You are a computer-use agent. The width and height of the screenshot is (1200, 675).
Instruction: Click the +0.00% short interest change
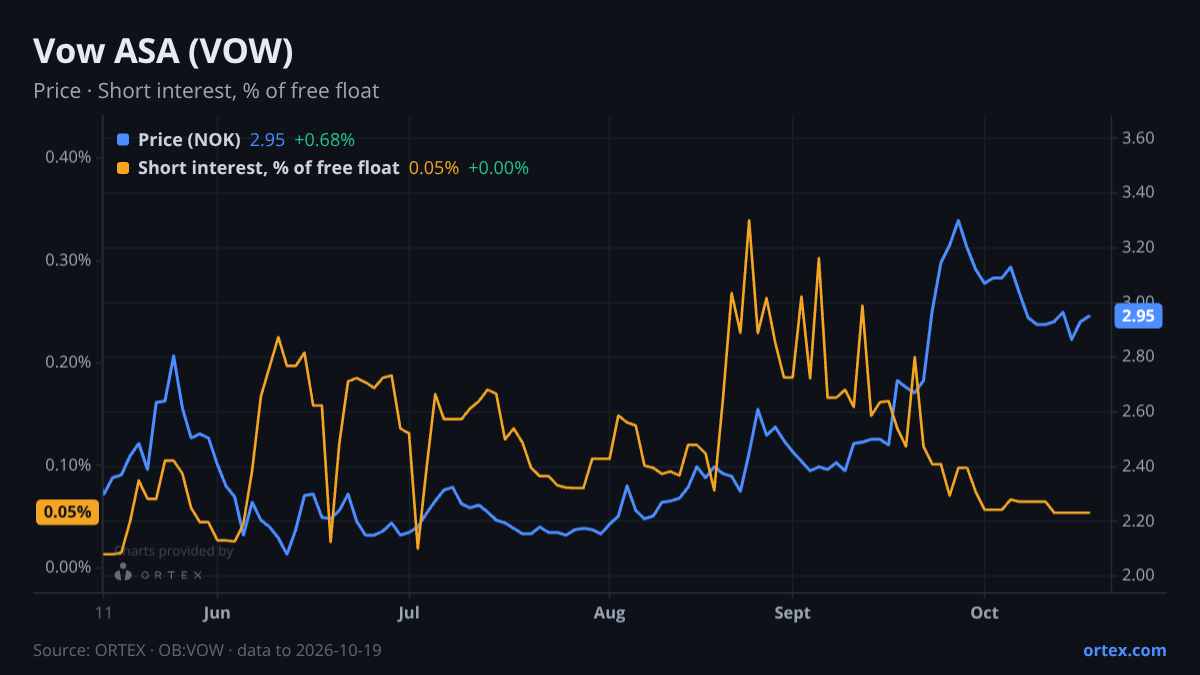click(498, 168)
